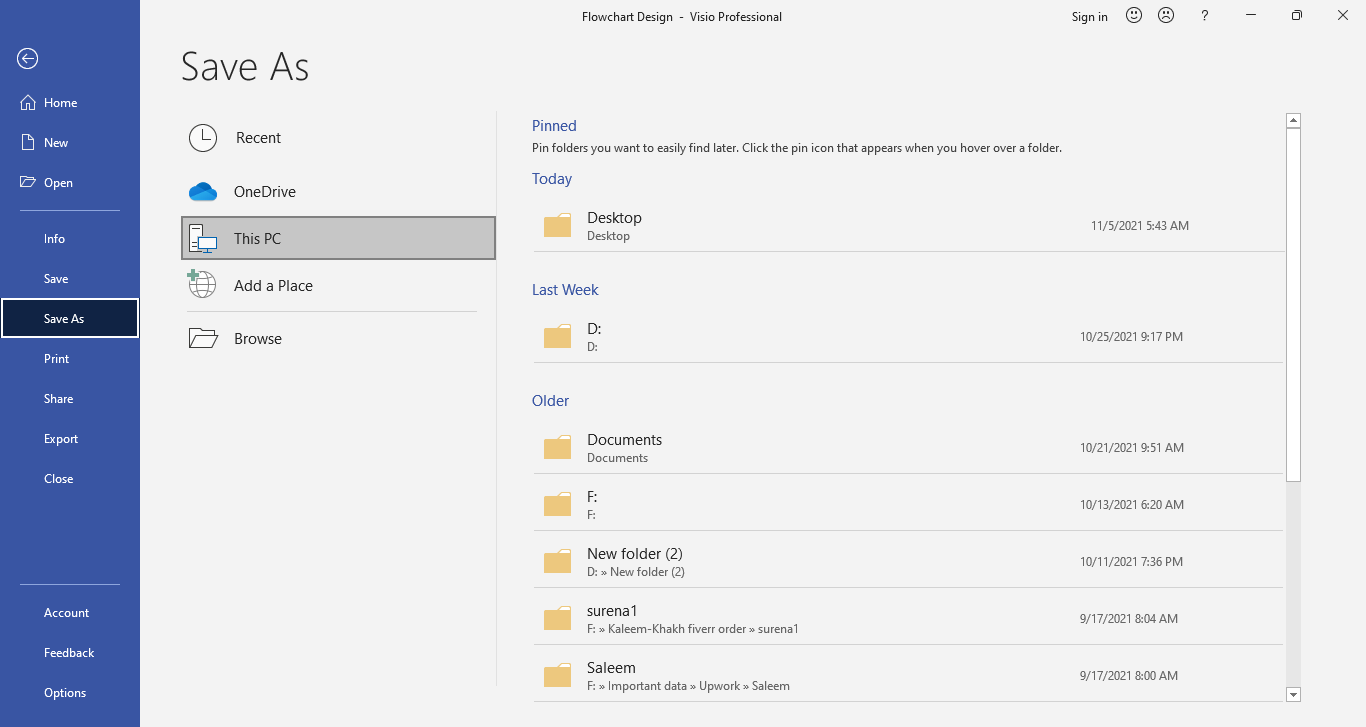This screenshot has height=727, width=1366.
Task: Click the frowning face feedback icon
Action: pos(1166,15)
